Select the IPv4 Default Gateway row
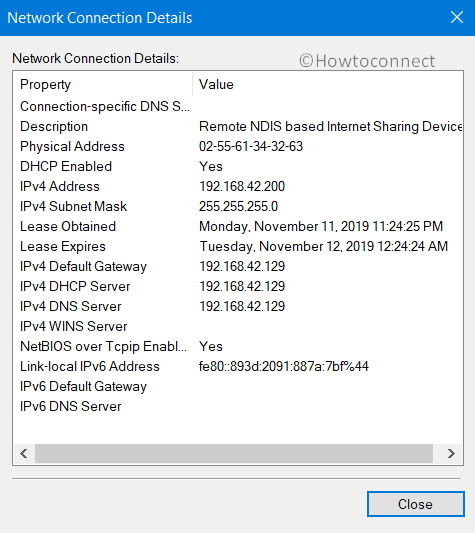The width and height of the screenshot is (475, 533). coord(238,266)
